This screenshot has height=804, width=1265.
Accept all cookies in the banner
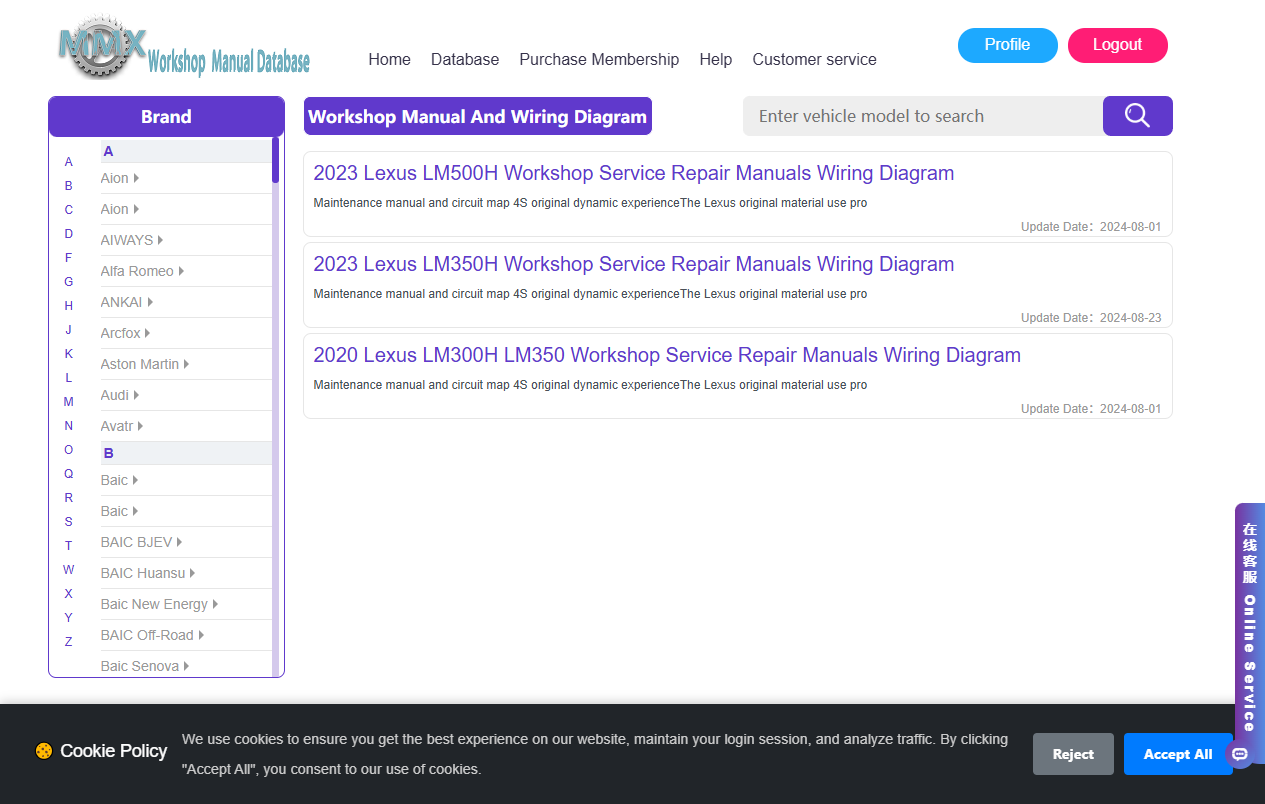[x=1178, y=754]
